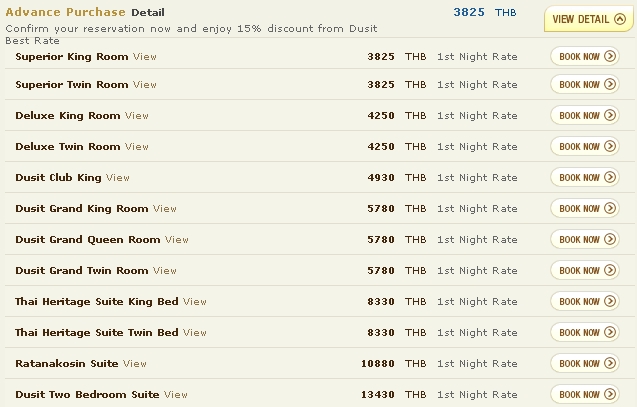Expand the View Detail button
Viewport: 637px width, 407px height.
click(x=588, y=19)
